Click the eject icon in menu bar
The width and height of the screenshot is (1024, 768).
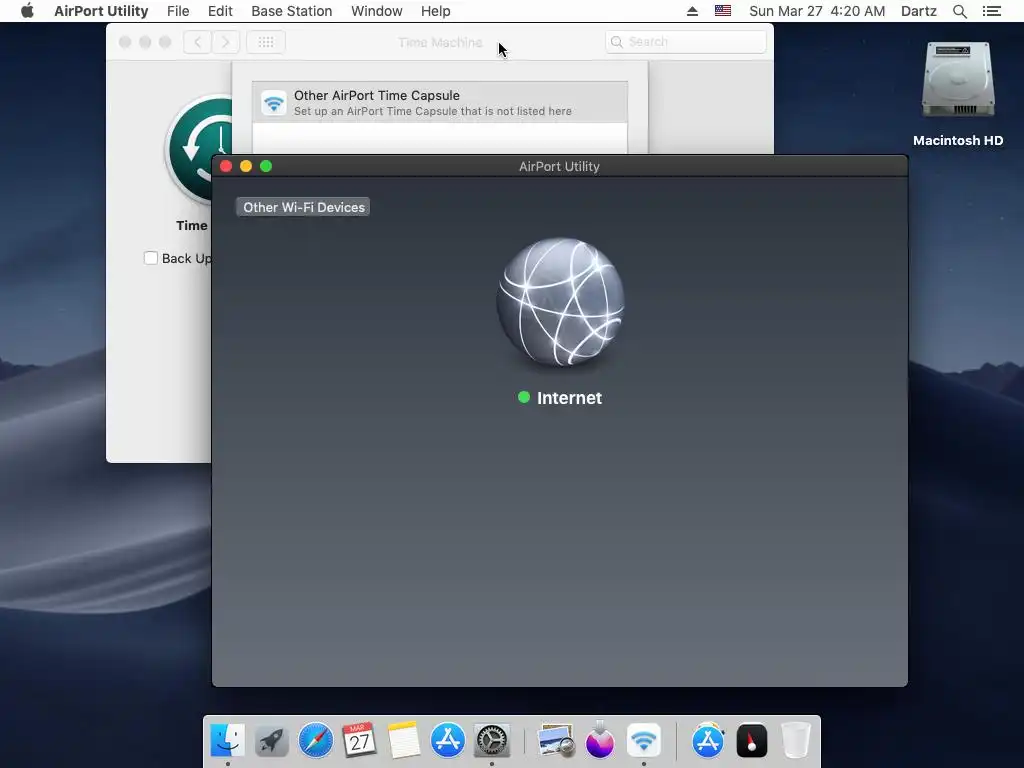click(692, 11)
